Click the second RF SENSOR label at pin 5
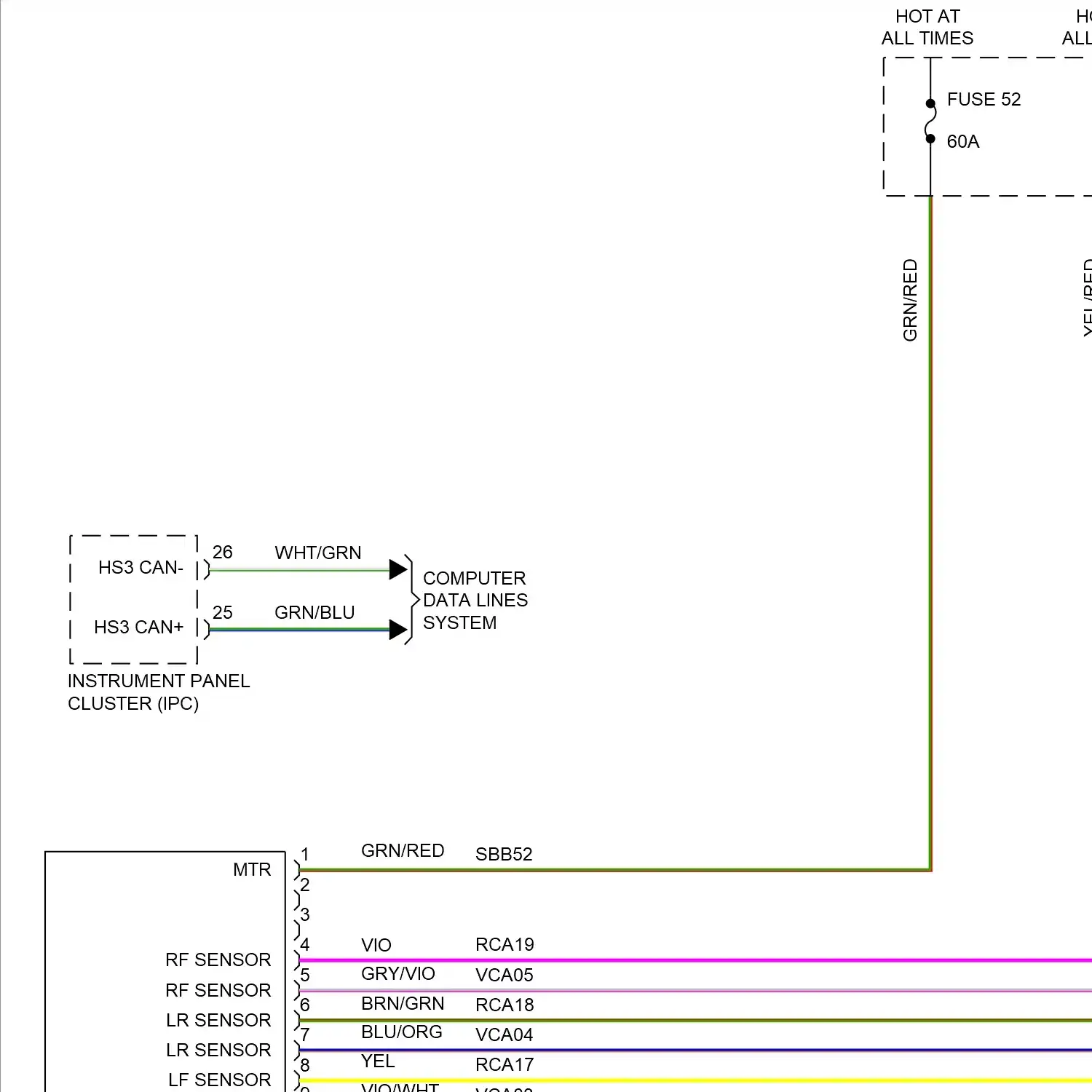This screenshot has height=1092, width=1092. point(218,990)
